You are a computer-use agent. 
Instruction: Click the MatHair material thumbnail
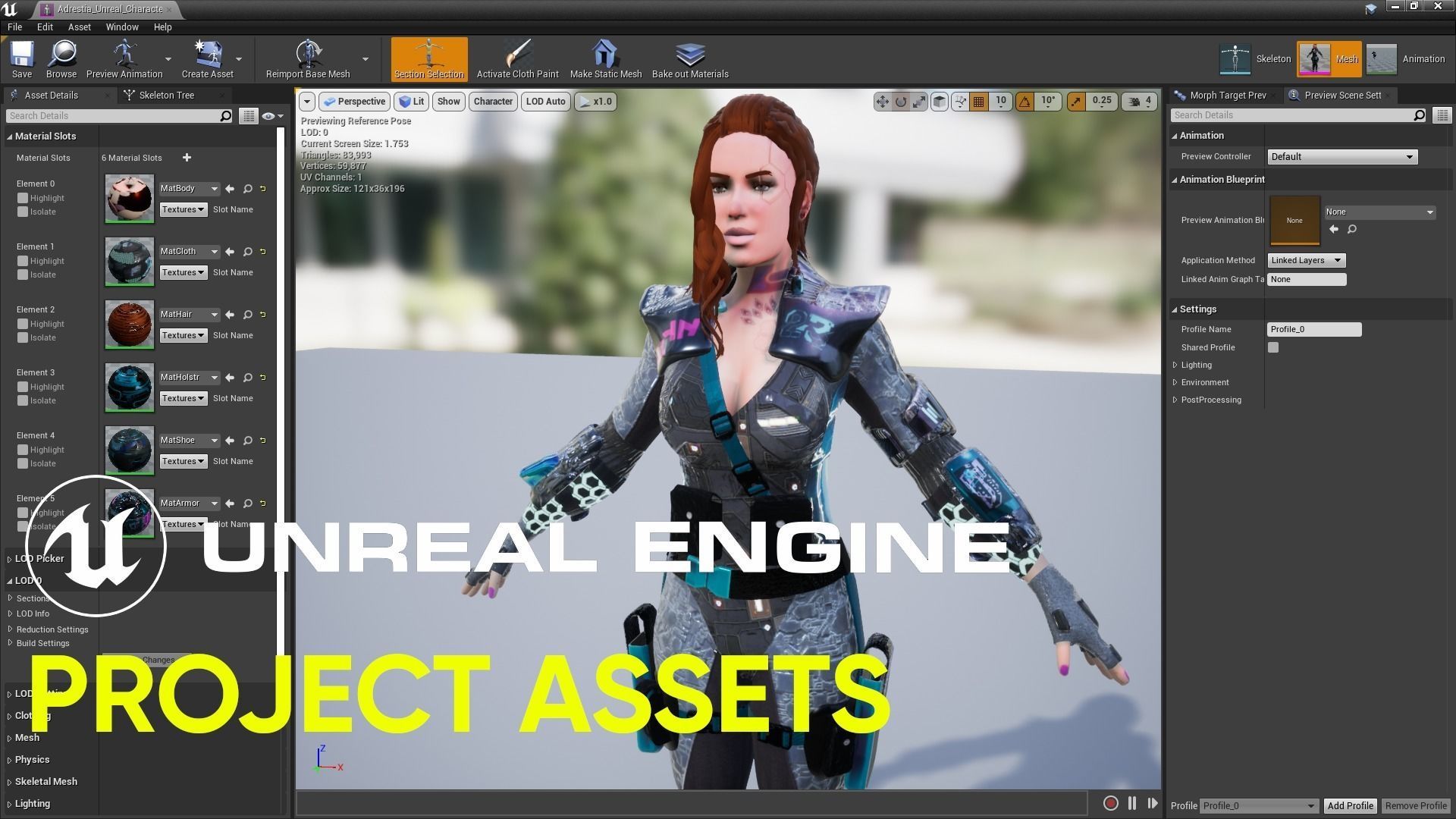coord(129,325)
